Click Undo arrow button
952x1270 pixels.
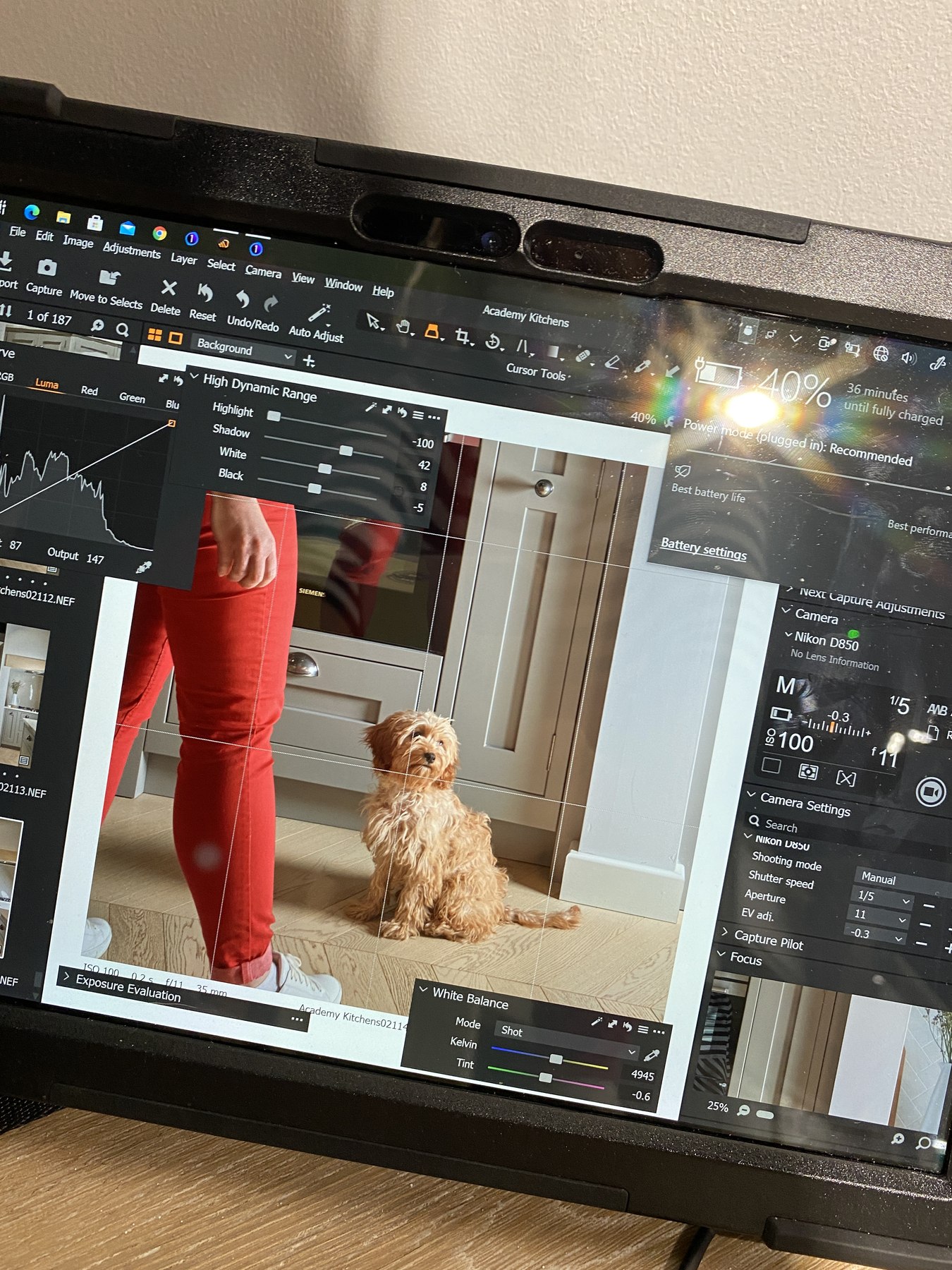click(243, 299)
